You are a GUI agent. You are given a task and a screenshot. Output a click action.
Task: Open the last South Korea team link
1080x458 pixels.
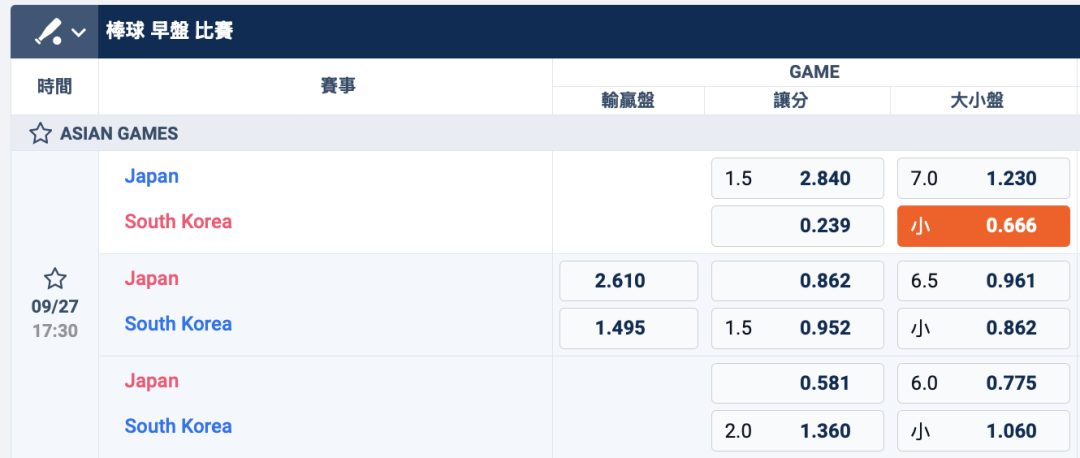click(x=178, y=426)
